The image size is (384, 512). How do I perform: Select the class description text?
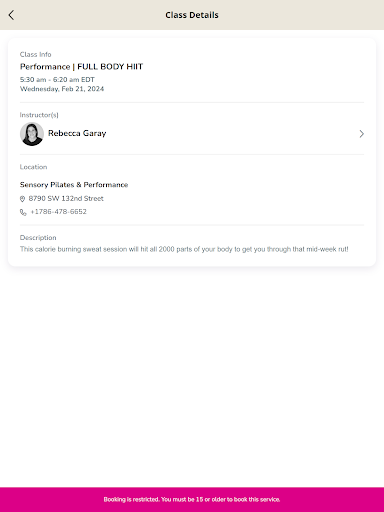pos(184,249)
